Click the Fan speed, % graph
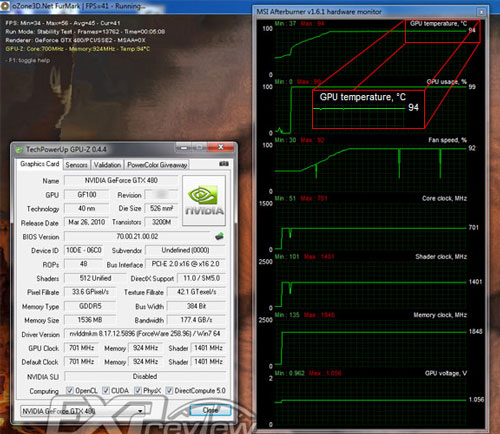The image size is (500, 434). [370, 168]
